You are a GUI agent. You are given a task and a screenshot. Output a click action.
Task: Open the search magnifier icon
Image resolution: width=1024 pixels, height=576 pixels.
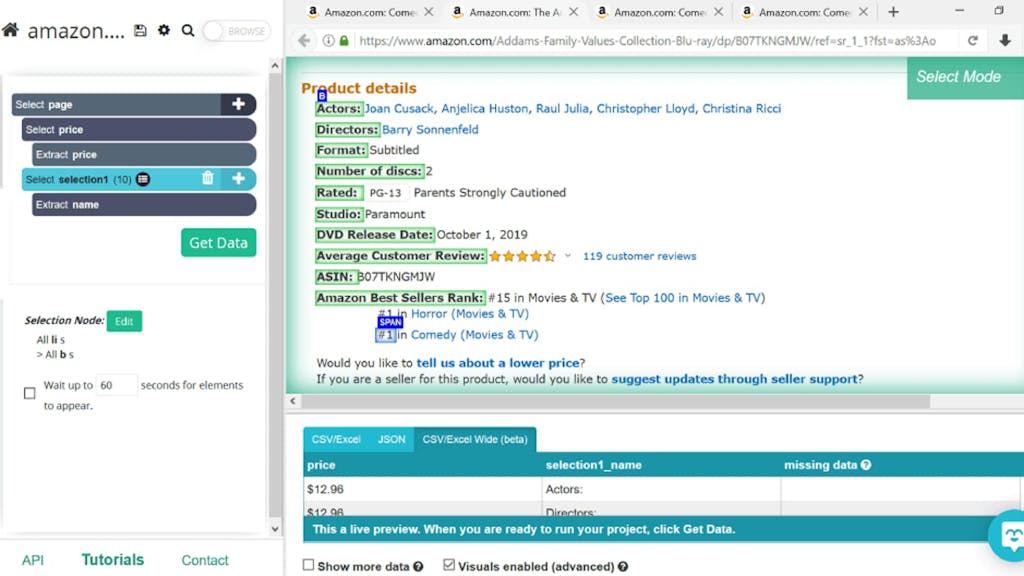[188, 31]
